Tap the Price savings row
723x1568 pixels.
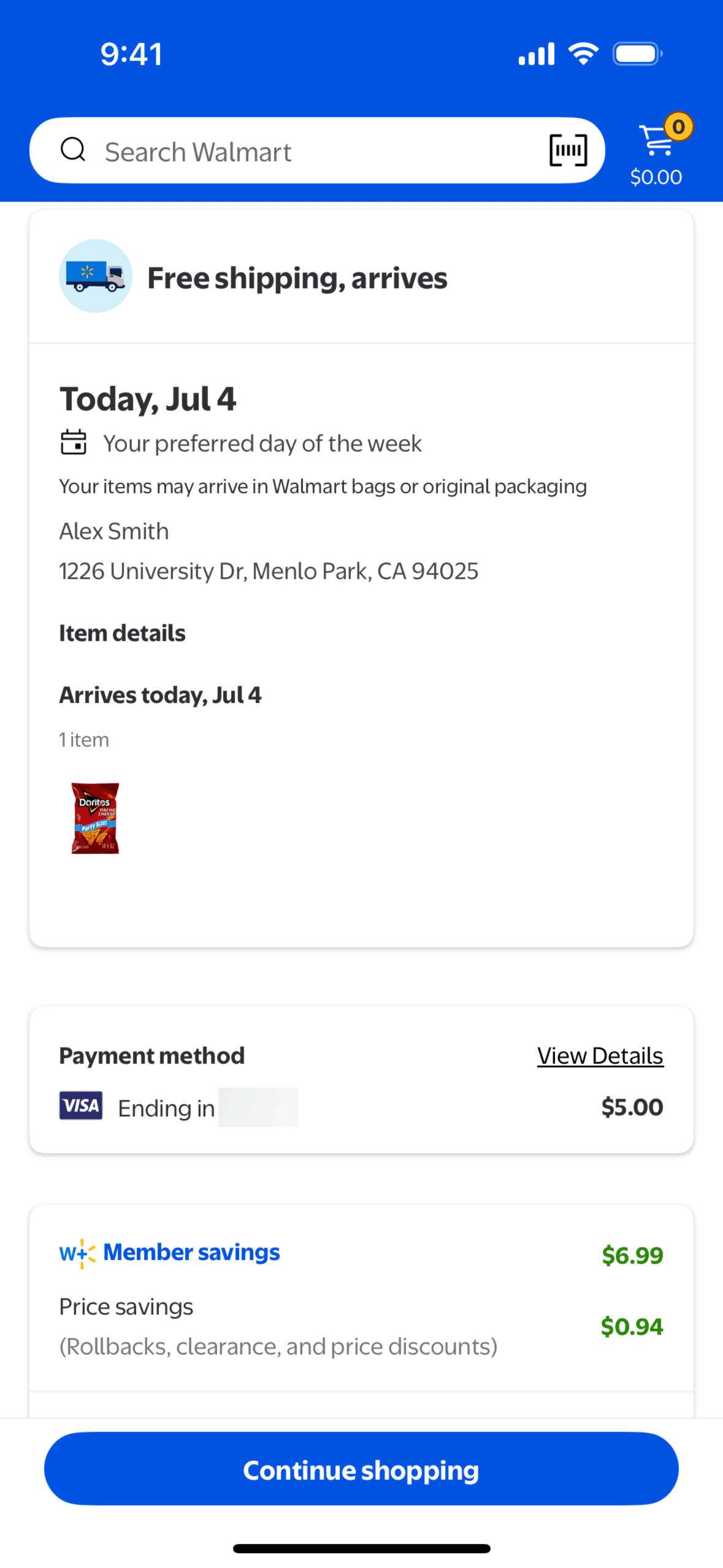(126, 1307)
